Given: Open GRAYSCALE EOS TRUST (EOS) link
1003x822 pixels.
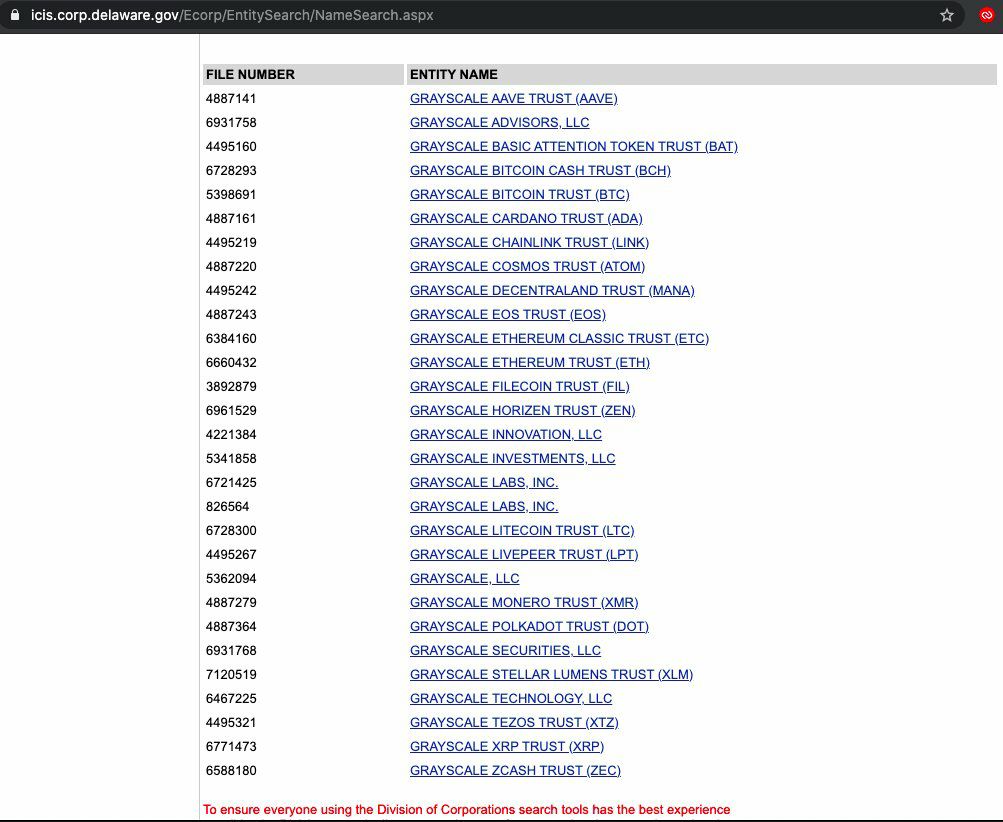Looking at the screenshot, I should (508, 314).
